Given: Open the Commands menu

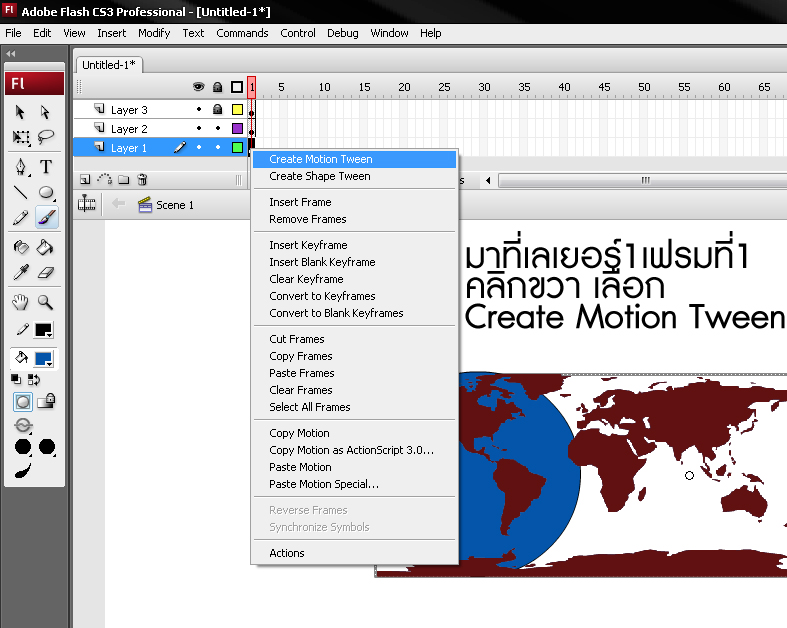Looking at the screenshot, I should 242,33.
